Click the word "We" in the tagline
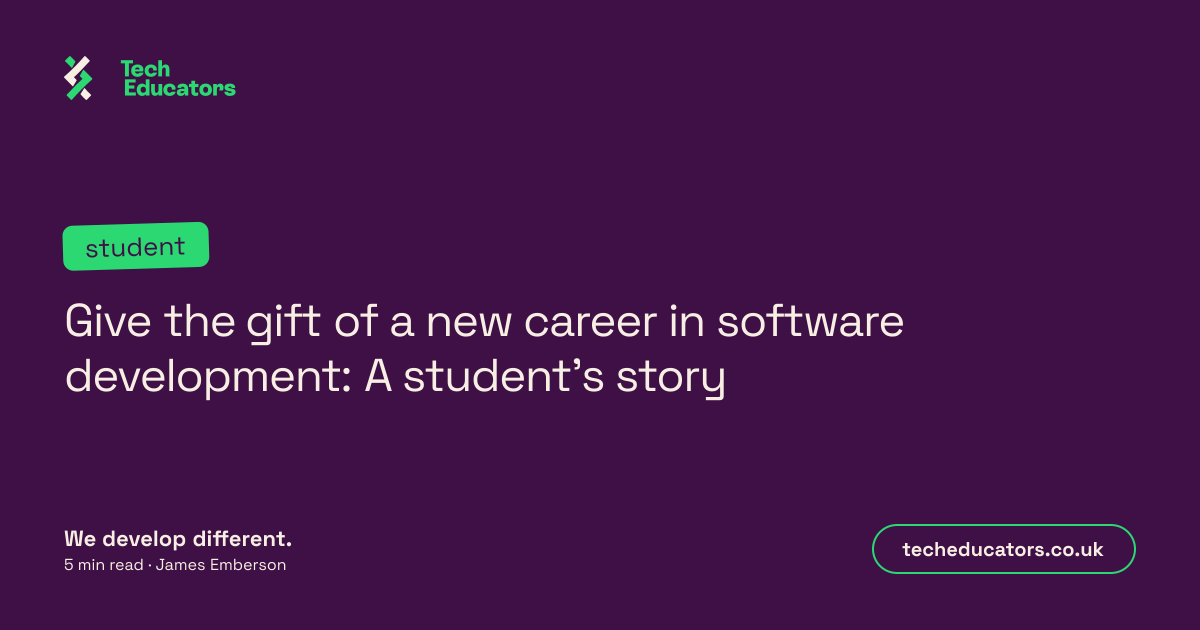This screenshot has height=630, width=1200. coord(77,539)
